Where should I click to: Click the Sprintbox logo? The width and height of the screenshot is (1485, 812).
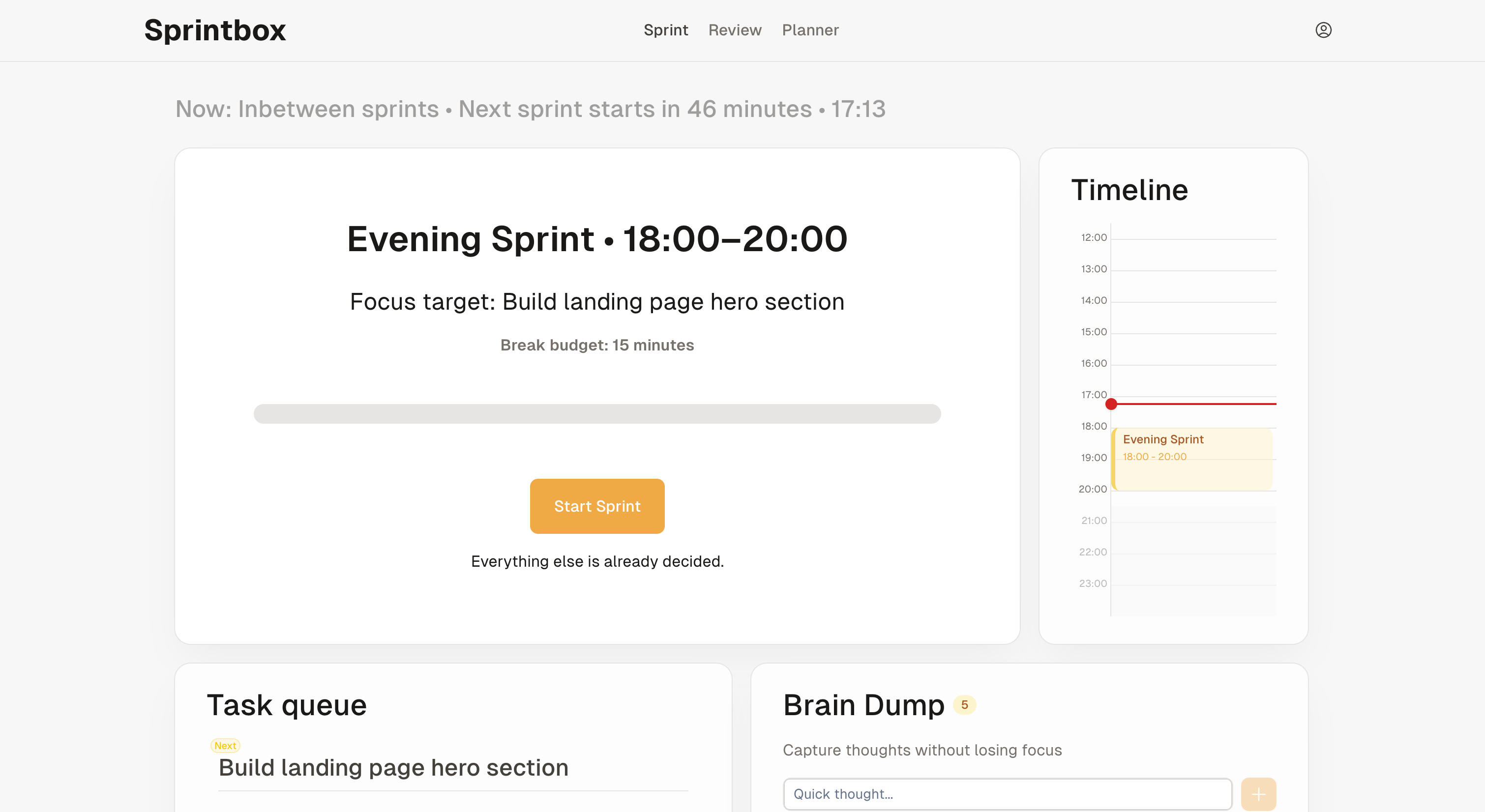click(214, 30)
